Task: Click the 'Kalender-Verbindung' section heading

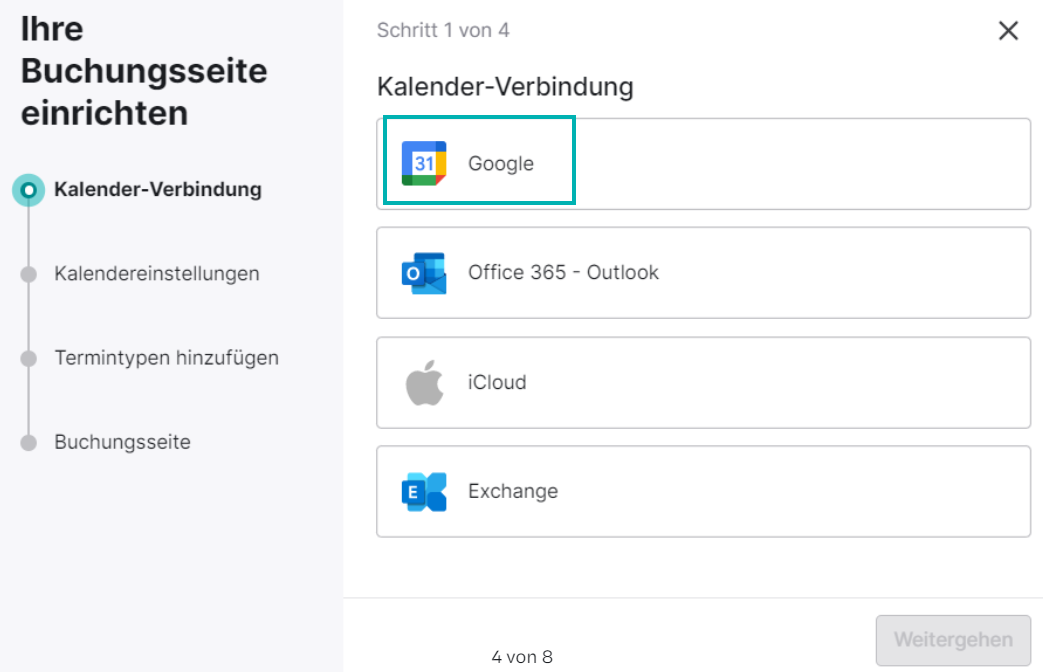Action: coord(505,86)
